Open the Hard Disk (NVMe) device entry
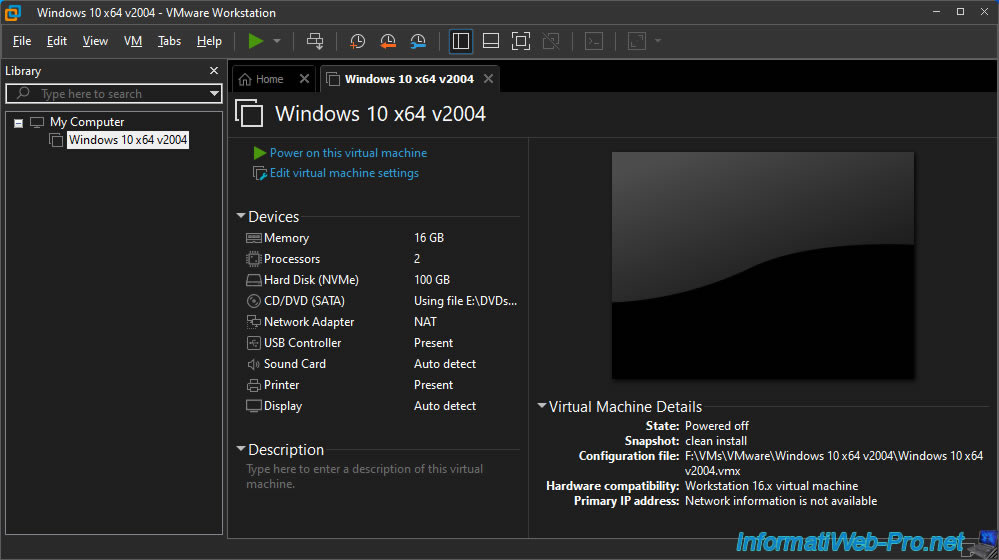The image size is (999, 560). tap(311, 280)
